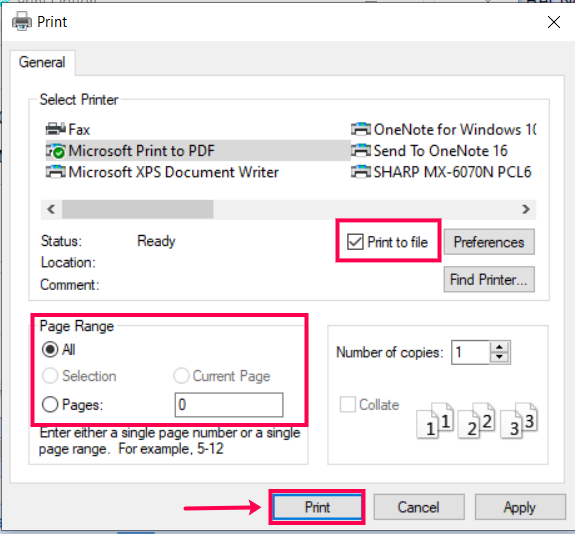Uncheck the Print to file checkbox
Viewport: 575px width, 534px height.
point(355,242)
